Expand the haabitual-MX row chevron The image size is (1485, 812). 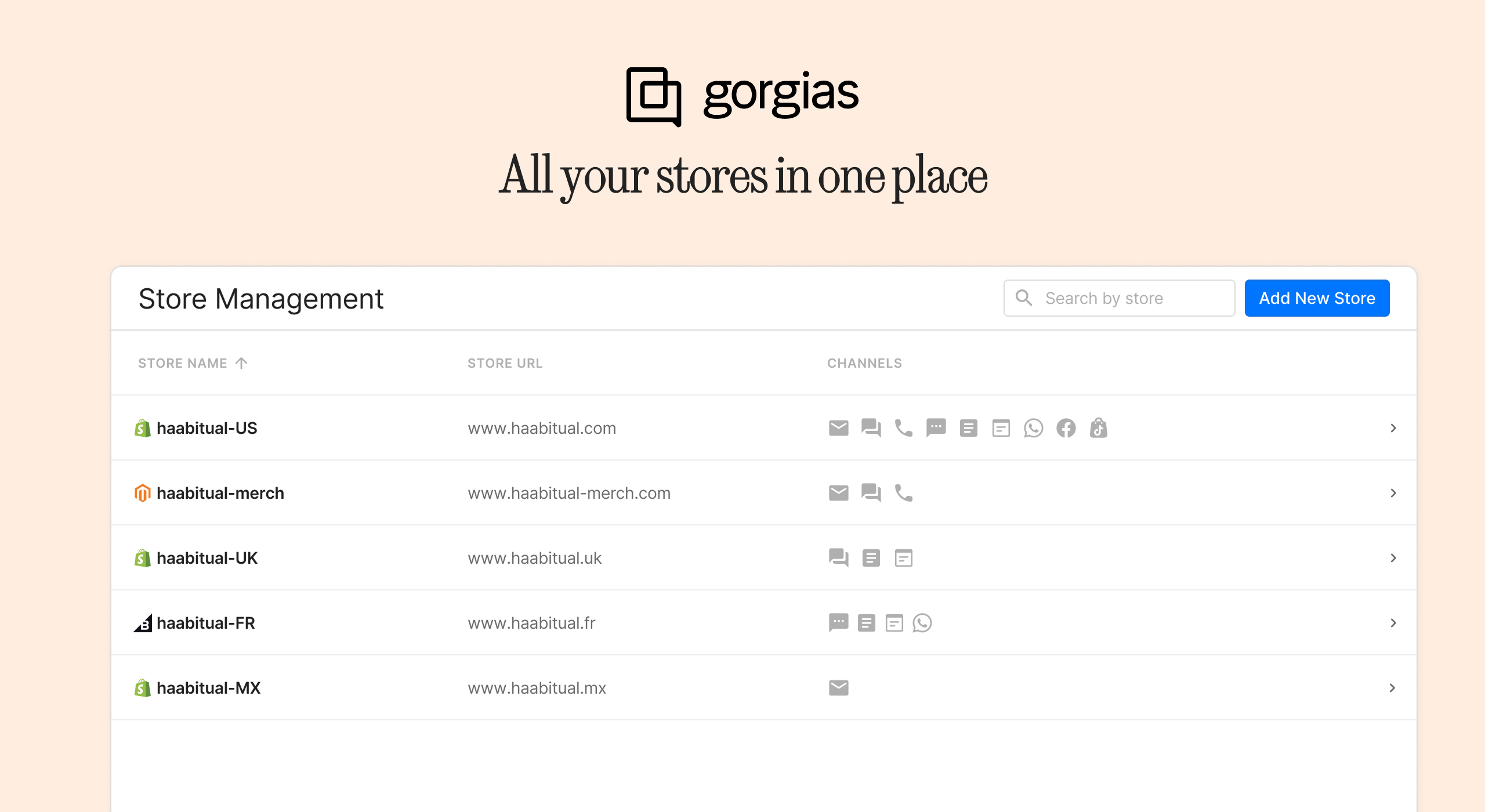(x=1393, y=688)
